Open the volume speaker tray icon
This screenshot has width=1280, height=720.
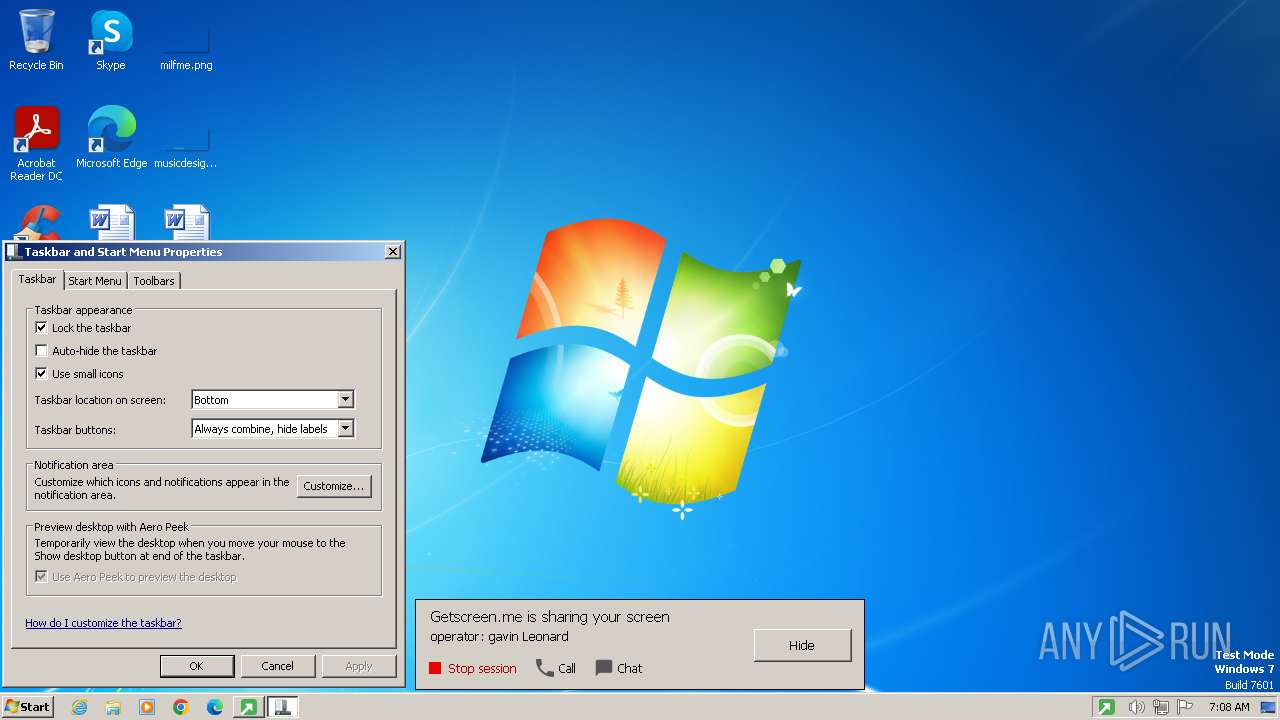[x=1137, y=707]
